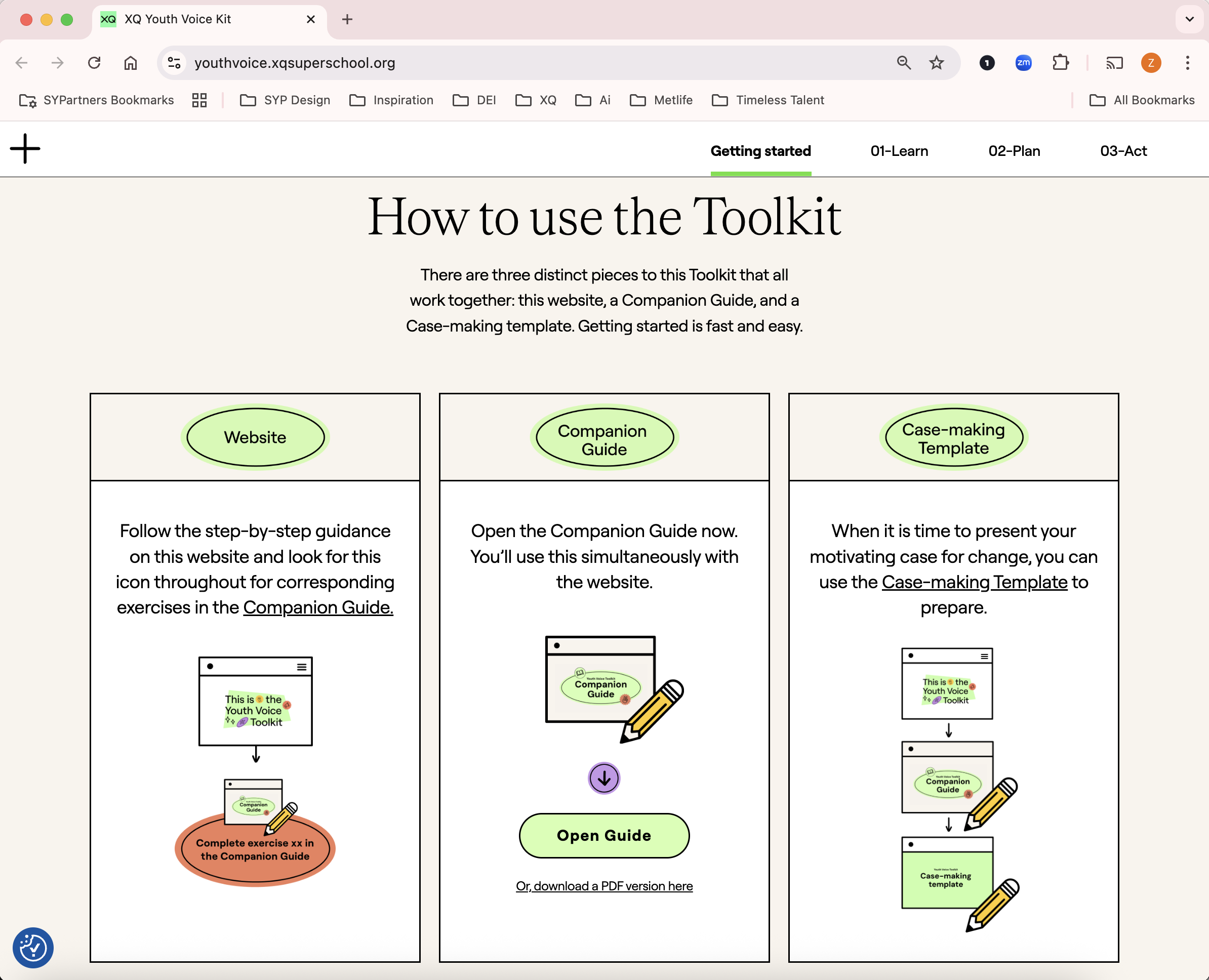The height and width of the screenshot is (980, 1209).
Task: Click the download a PDF version link
Action: click(x=603, y=886)
